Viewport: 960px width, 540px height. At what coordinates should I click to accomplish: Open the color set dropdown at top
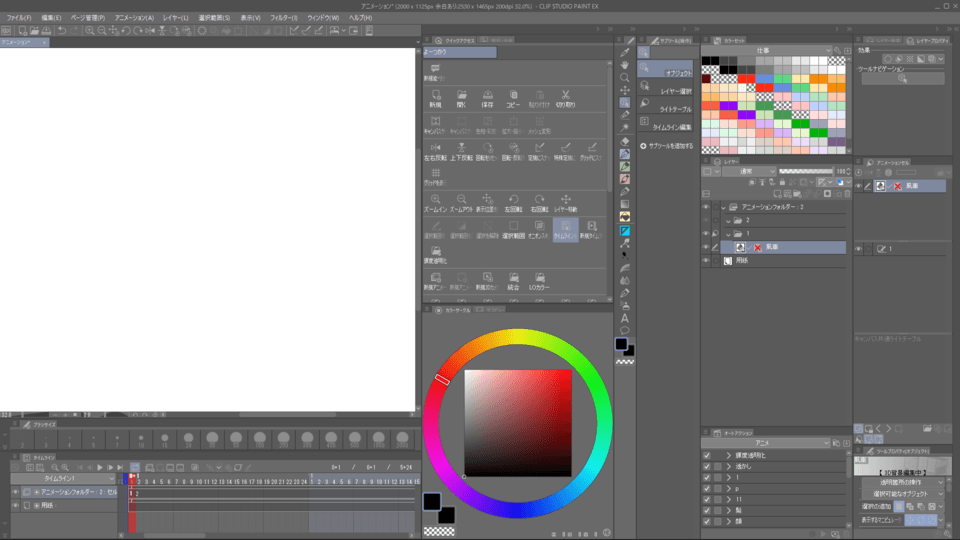(x=768, y=50)
